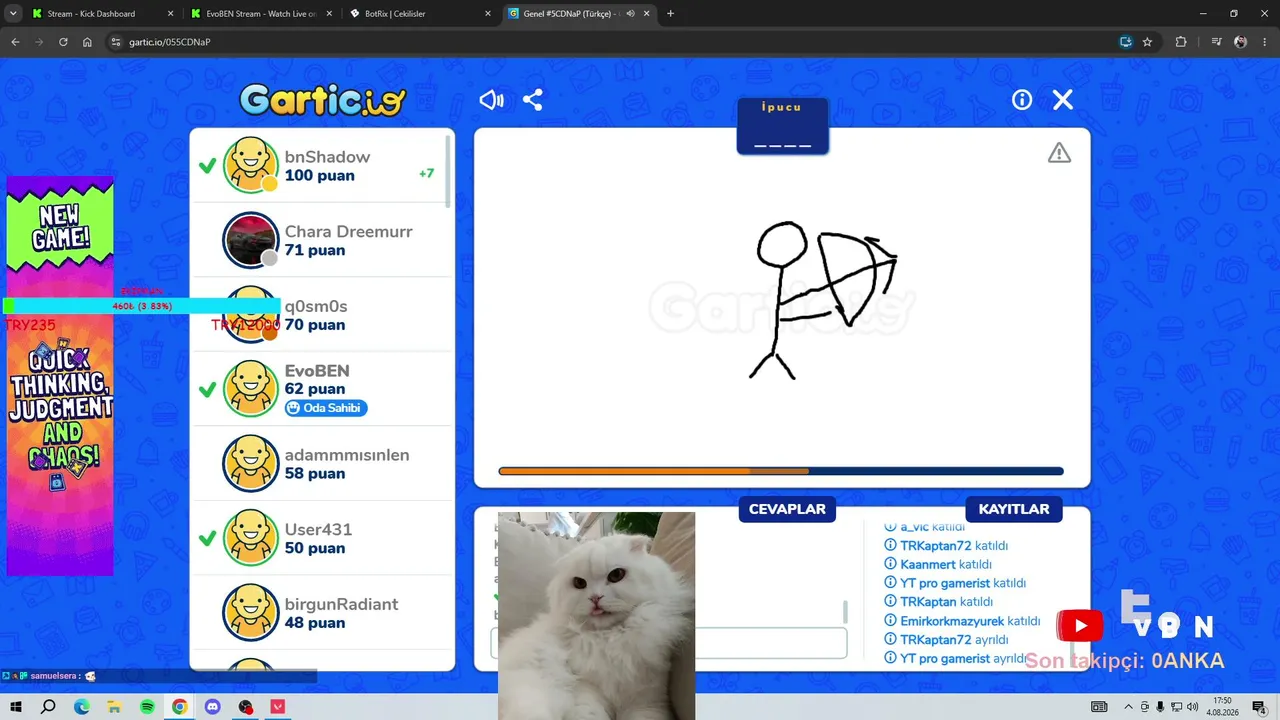Click User431's avatar
1280x720 pixels.
tap(250, 538)
